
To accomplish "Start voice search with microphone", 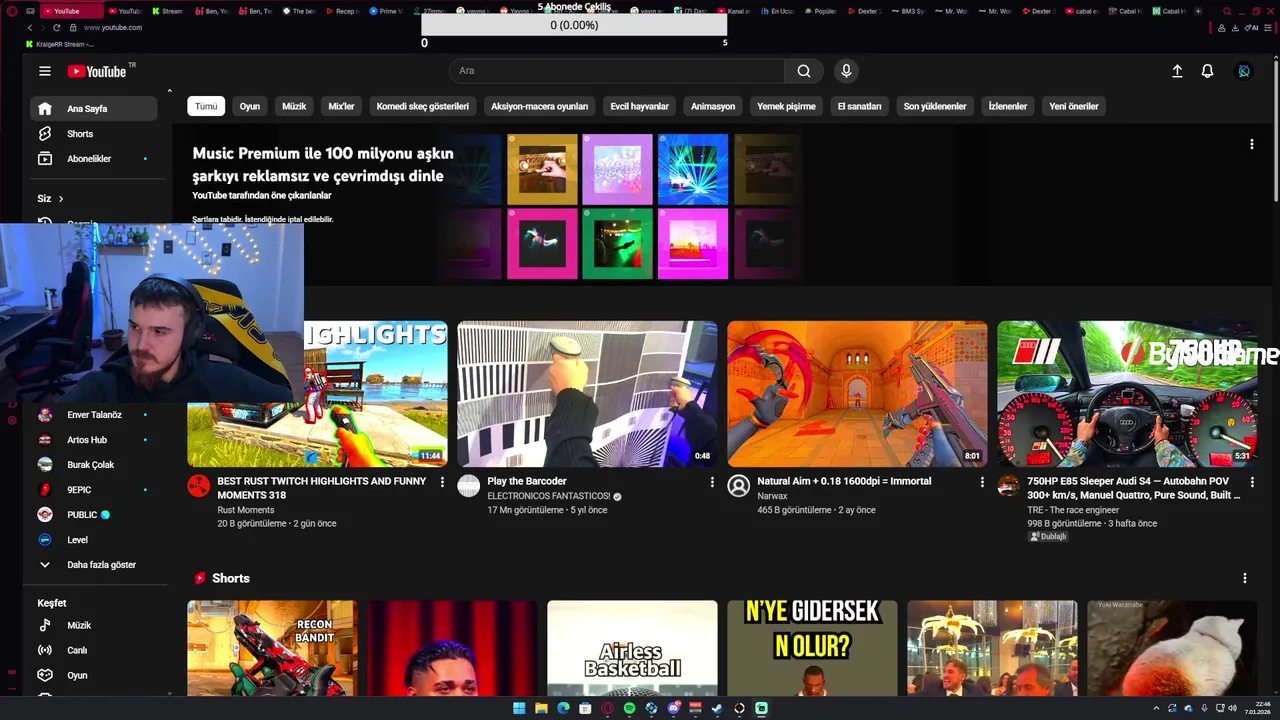I will [846, 71].
